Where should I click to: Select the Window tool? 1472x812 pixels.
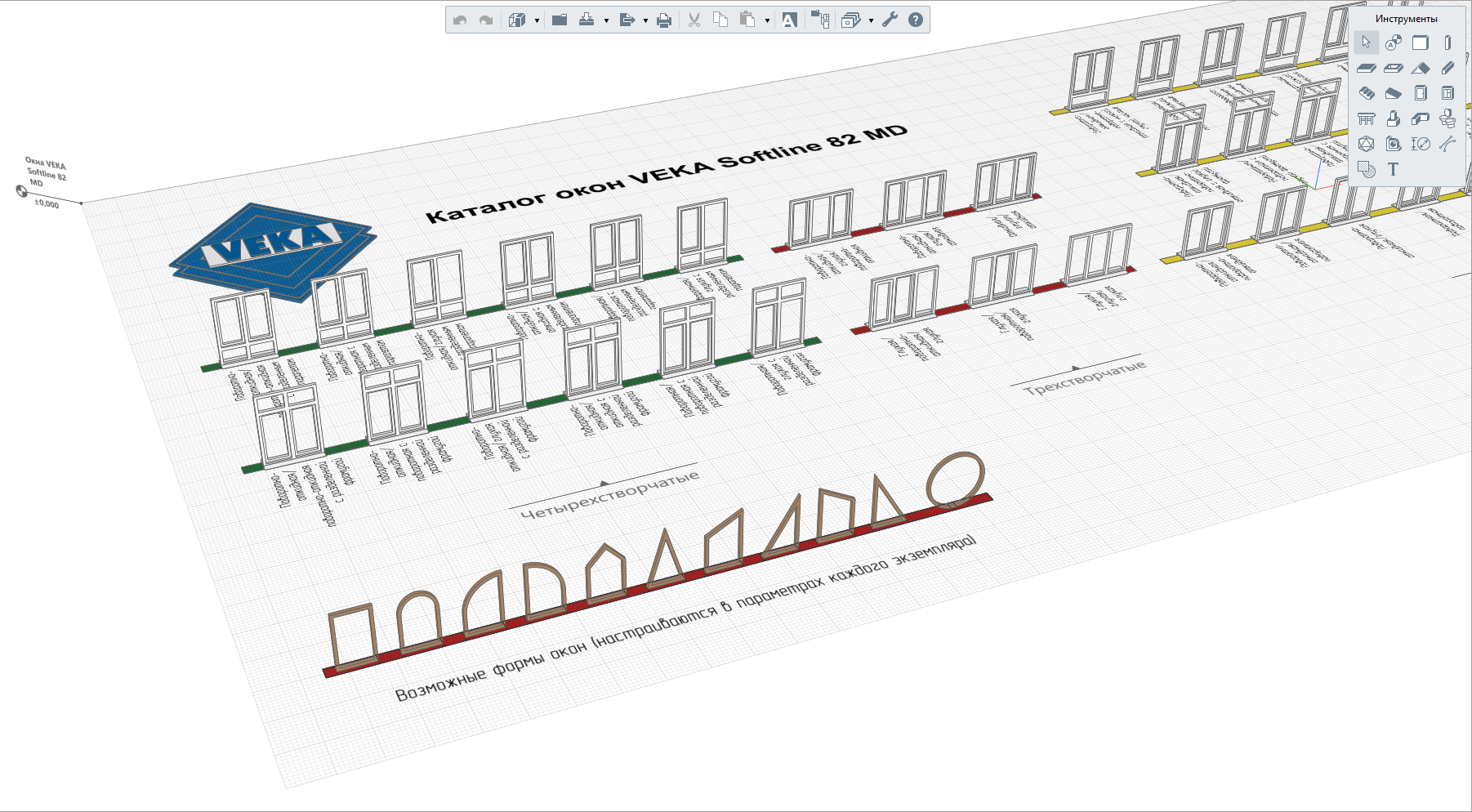(x=1447, y=93)
